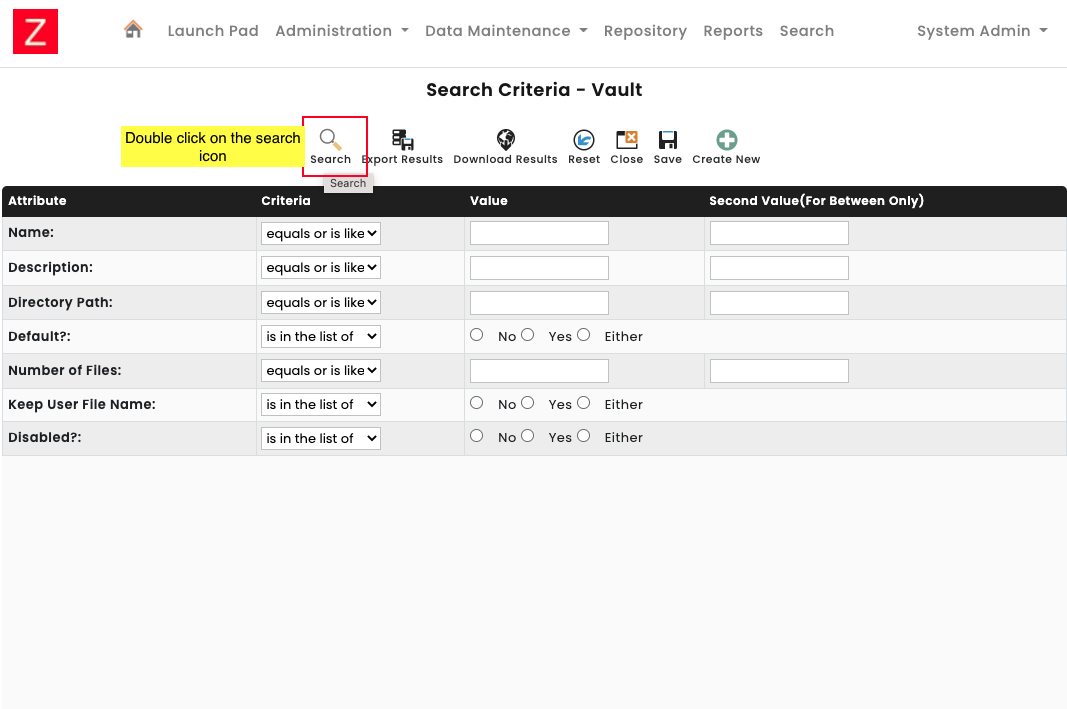Image resolution: width=1067 pixels, height=709 pixels.
Task: Select Yes for Keep User File Name
Action: point(527,403)
